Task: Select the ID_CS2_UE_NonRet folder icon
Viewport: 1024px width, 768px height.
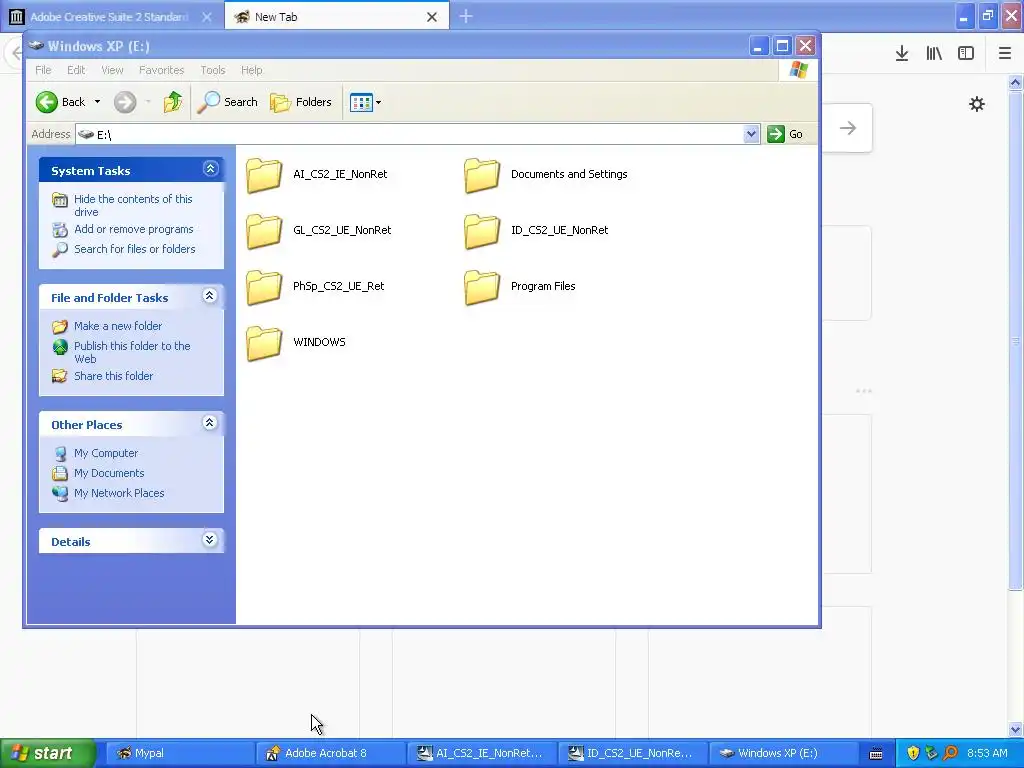Action: pyautogui.click(x=482, y=231)
